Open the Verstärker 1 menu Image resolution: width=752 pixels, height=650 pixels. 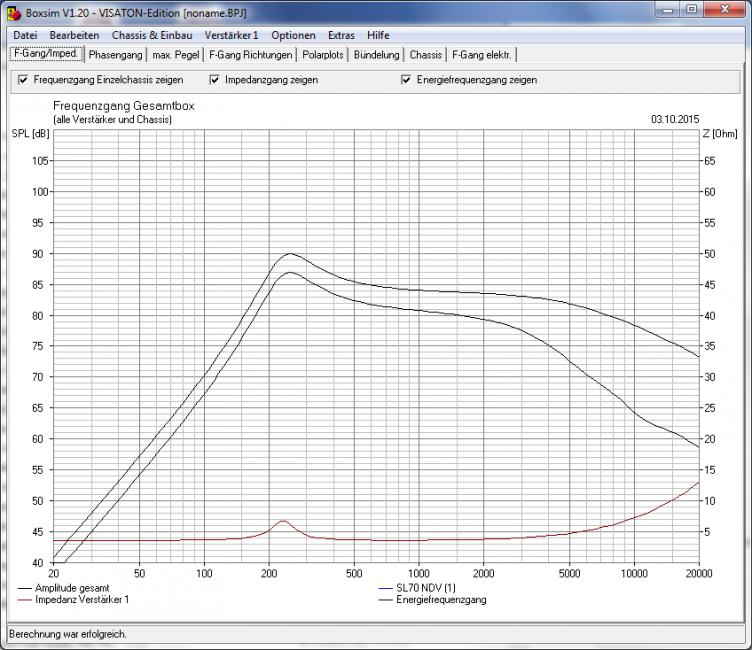point(231,35)
